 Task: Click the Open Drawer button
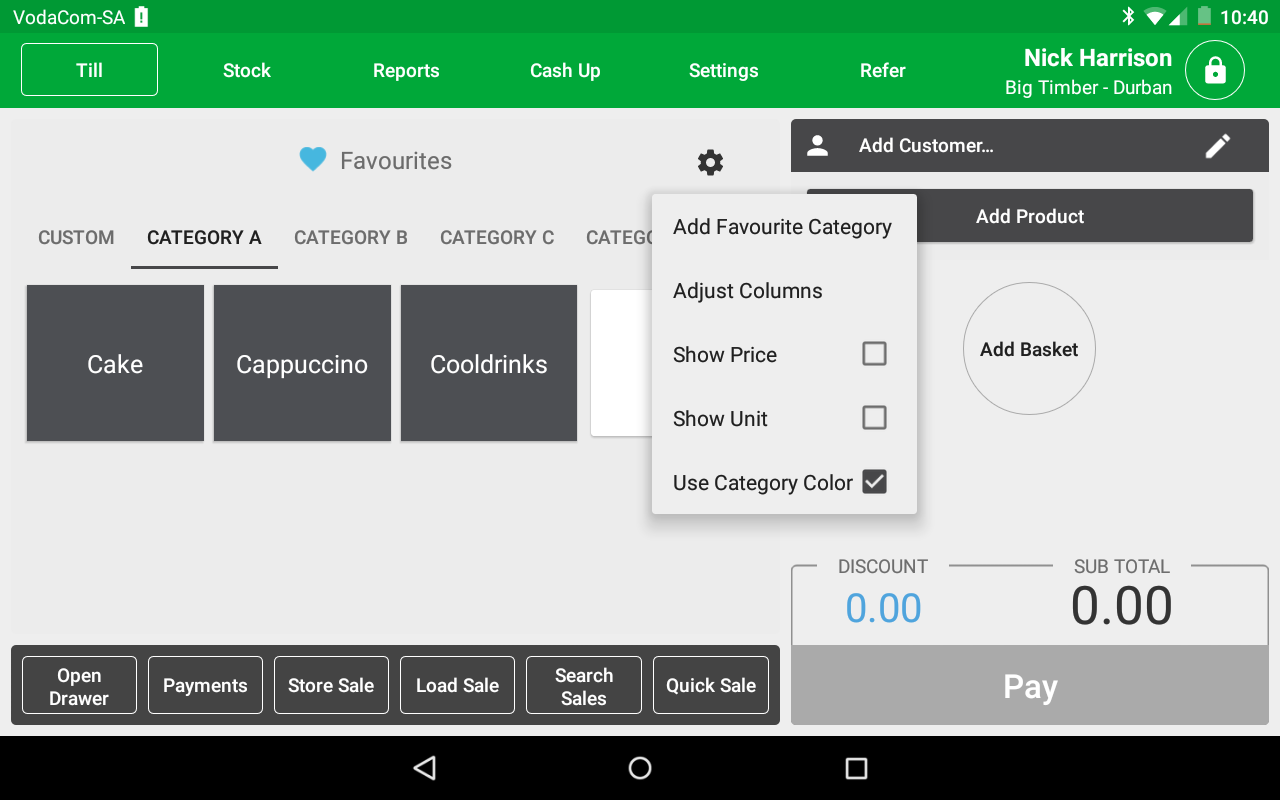click(x=79, y=686)
